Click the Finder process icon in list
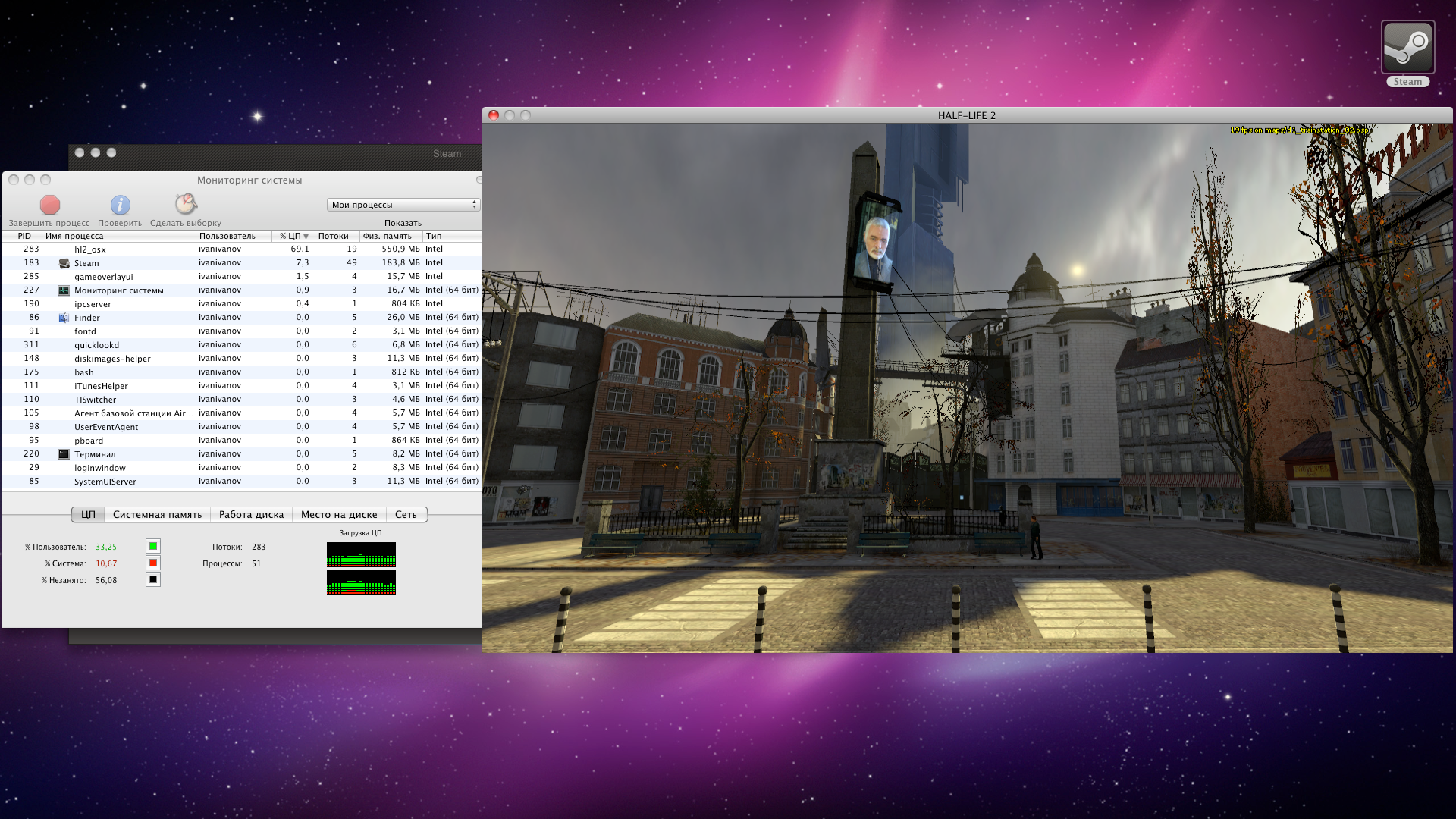 (64, 318)
